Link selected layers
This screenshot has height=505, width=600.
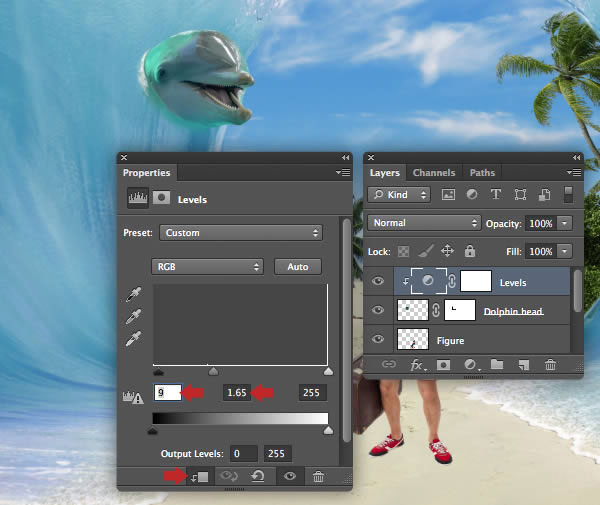pyautogui.click(x=389, y=364)
